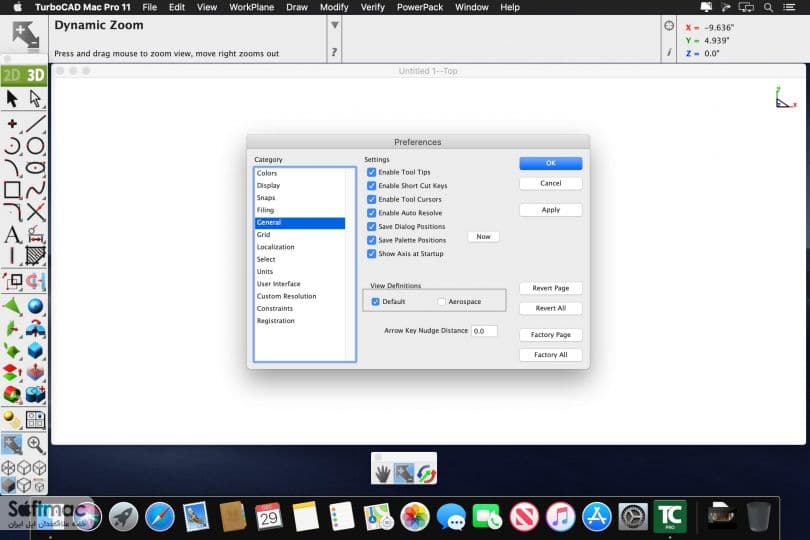Screen dimensions: 810x540
Task: Disable Save Dialog Positions
Action: click(371, 226)
